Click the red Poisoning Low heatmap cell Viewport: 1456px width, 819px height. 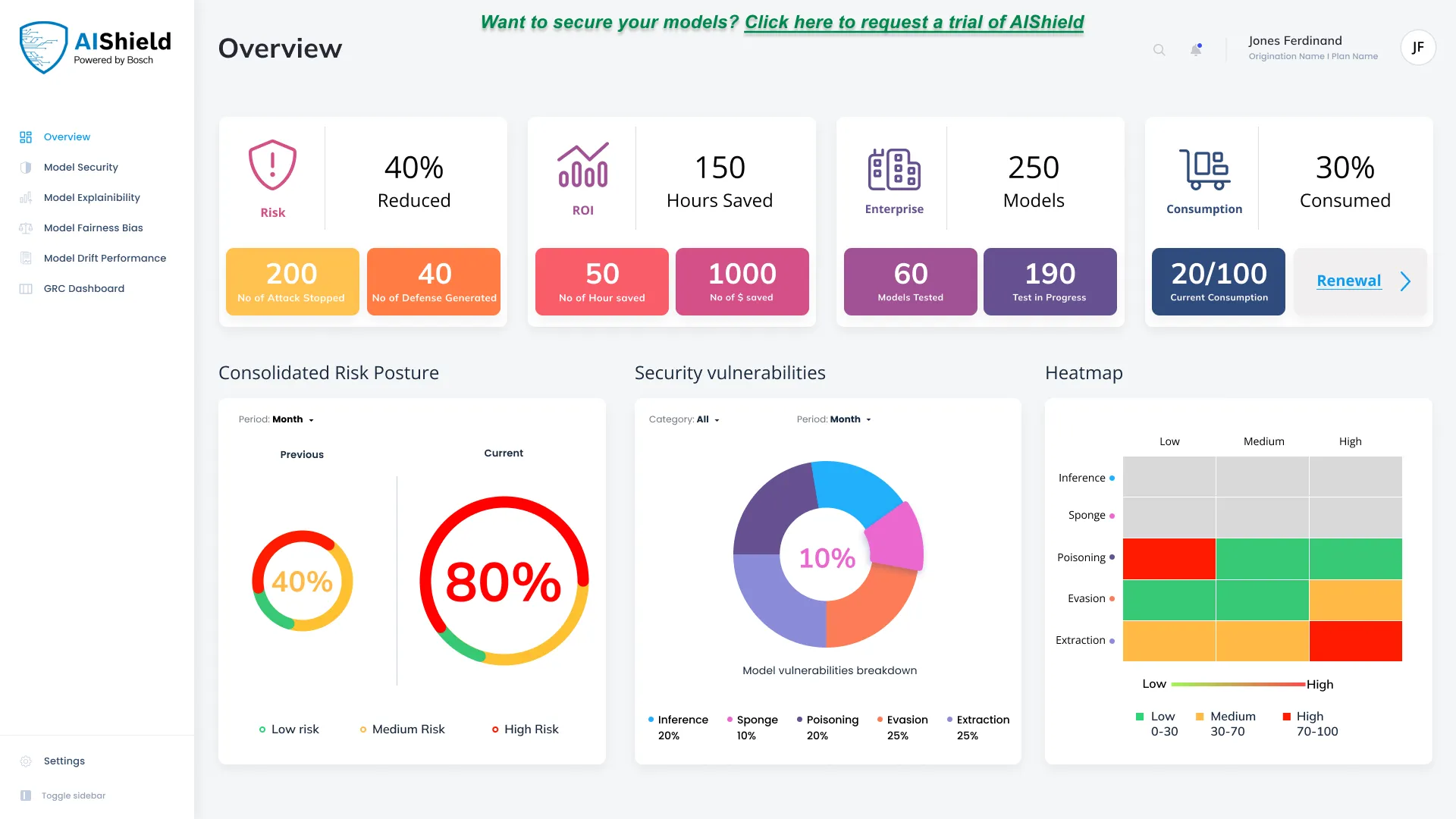(1169, 559)
